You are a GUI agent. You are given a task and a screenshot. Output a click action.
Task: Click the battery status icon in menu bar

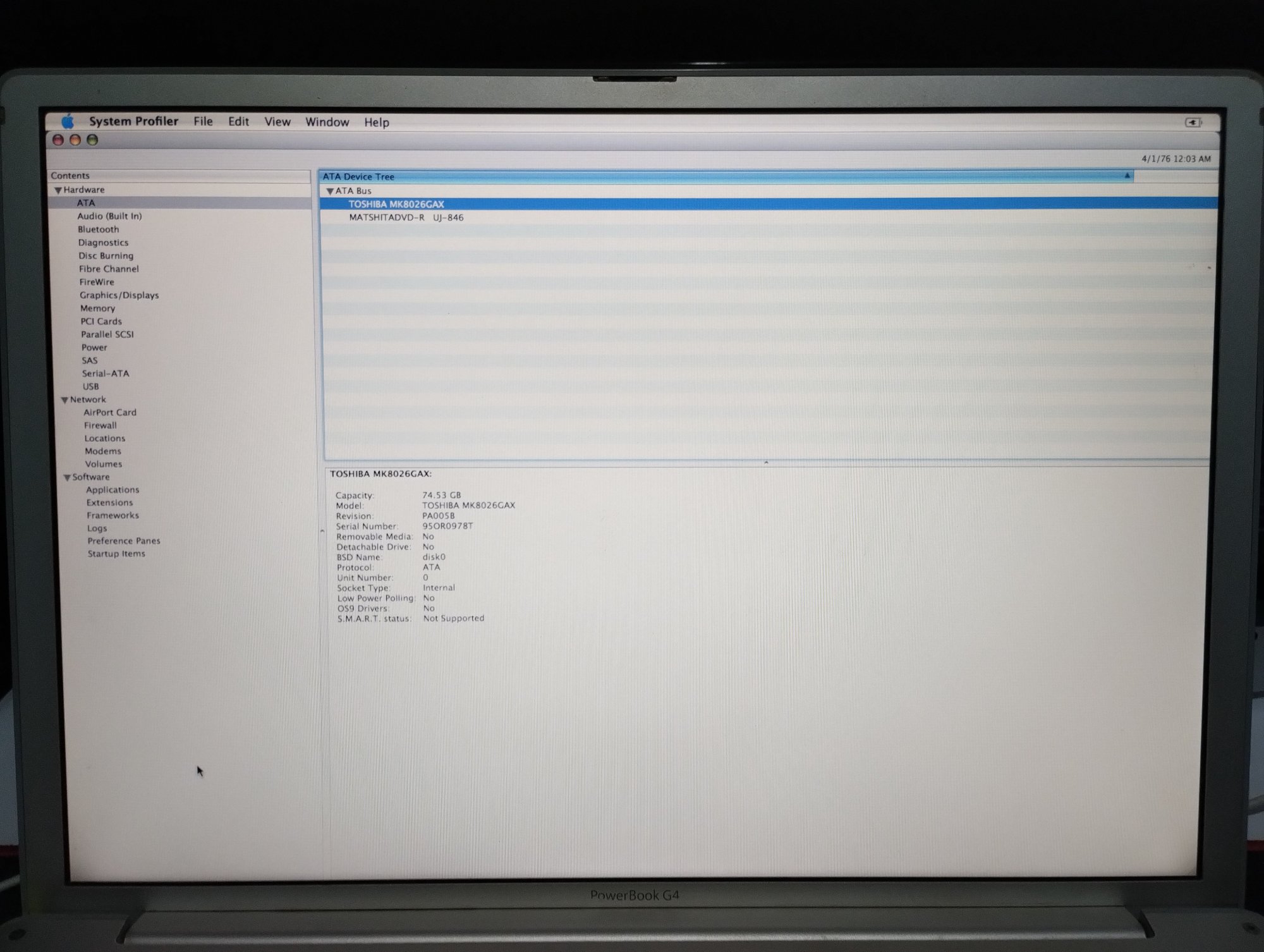[1193, 123]
